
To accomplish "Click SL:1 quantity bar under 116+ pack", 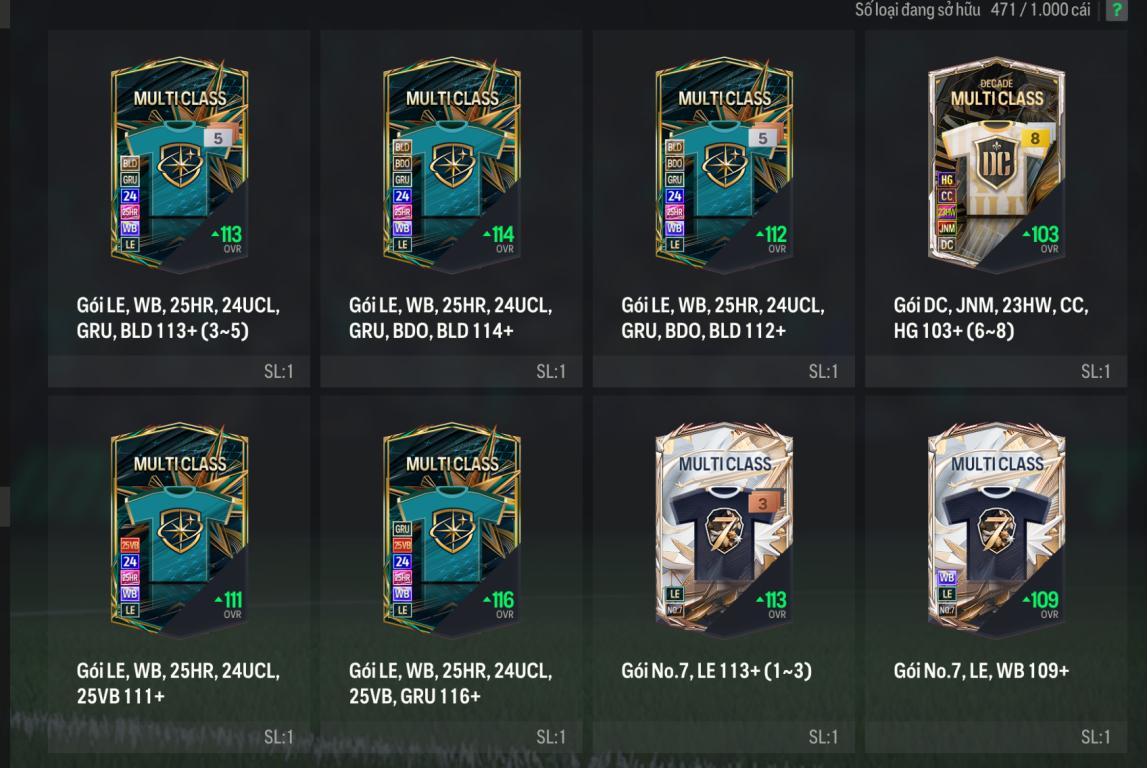I will pos(451,737).
